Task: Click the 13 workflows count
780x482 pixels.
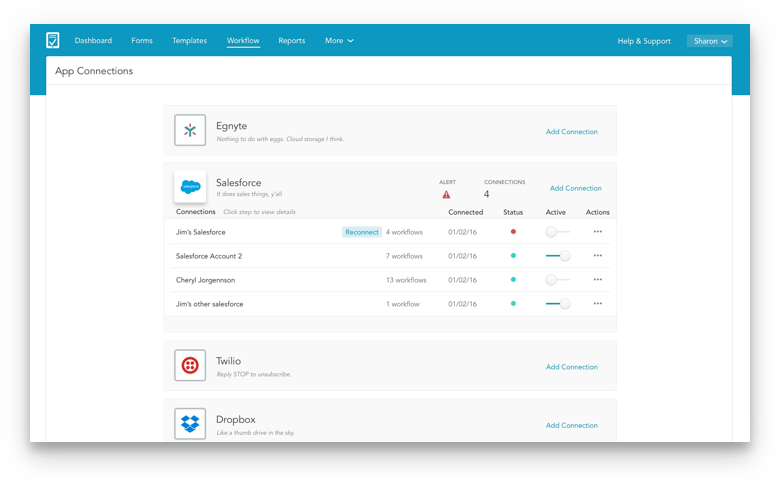Action: (x=406, y=280)
